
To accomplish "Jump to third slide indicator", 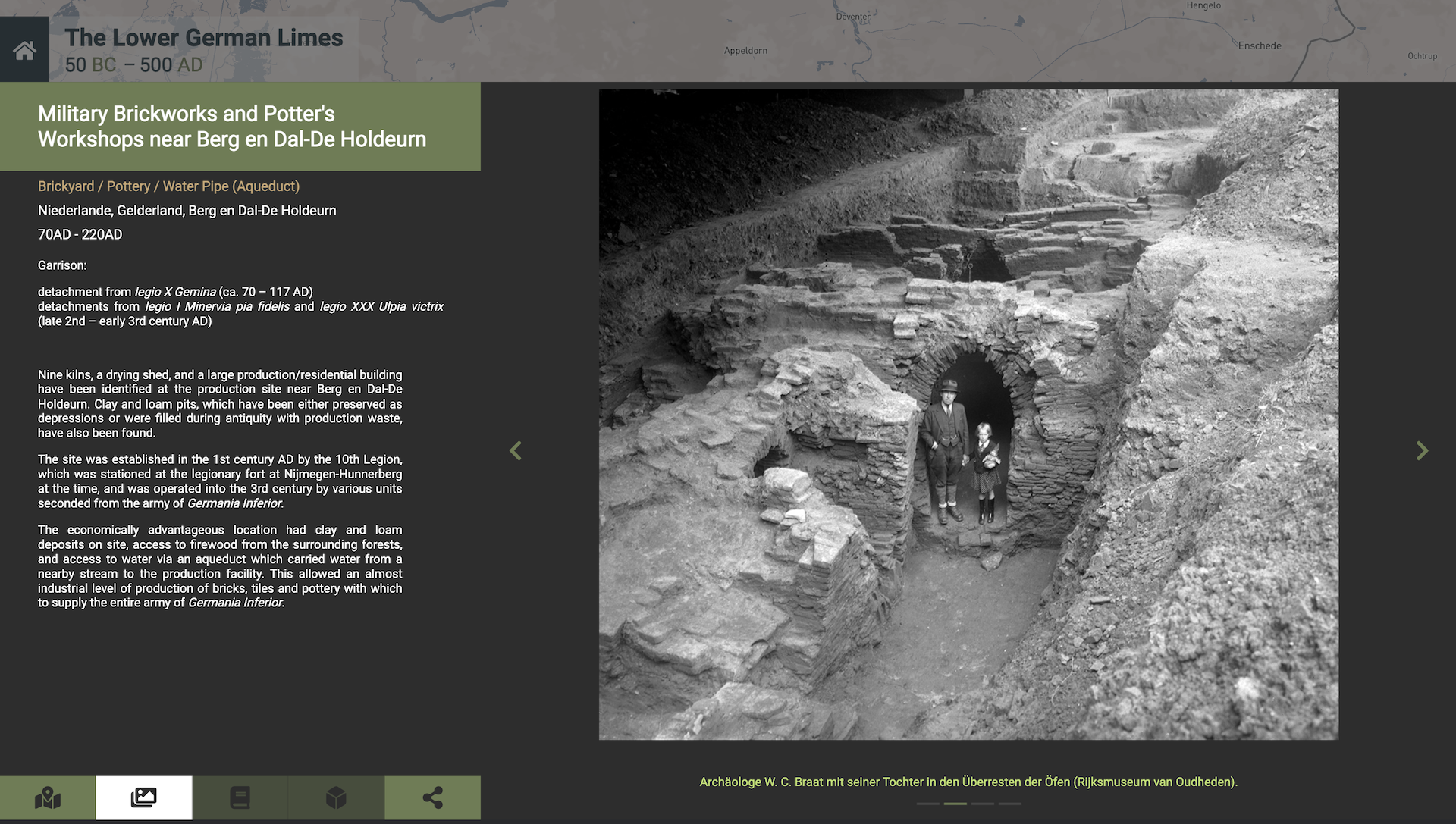I will [x=982, y=804].
